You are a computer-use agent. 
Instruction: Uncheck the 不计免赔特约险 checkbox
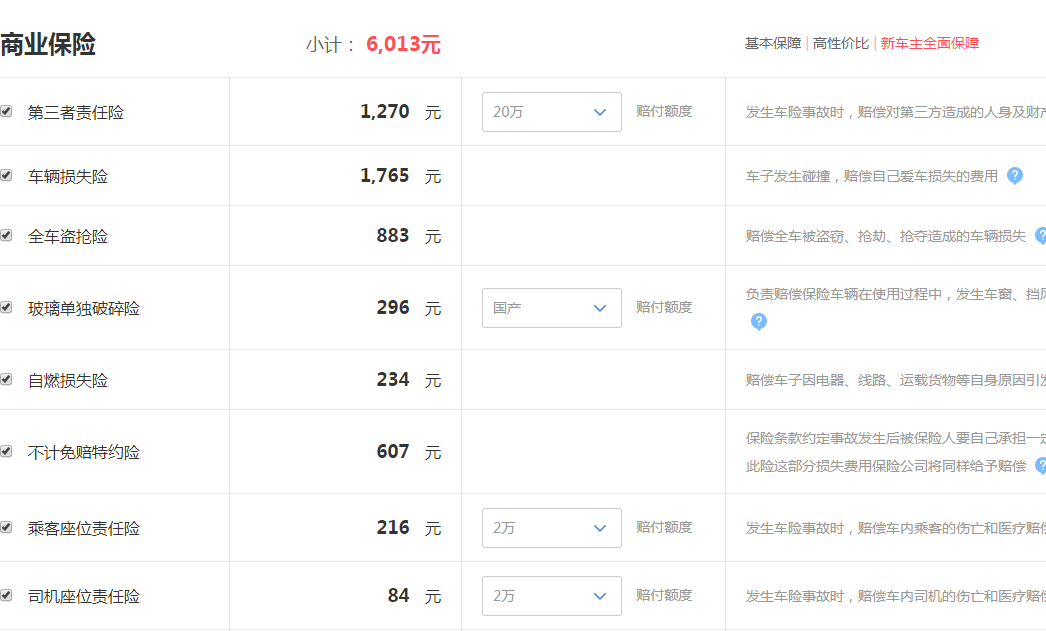pos(6,452)
